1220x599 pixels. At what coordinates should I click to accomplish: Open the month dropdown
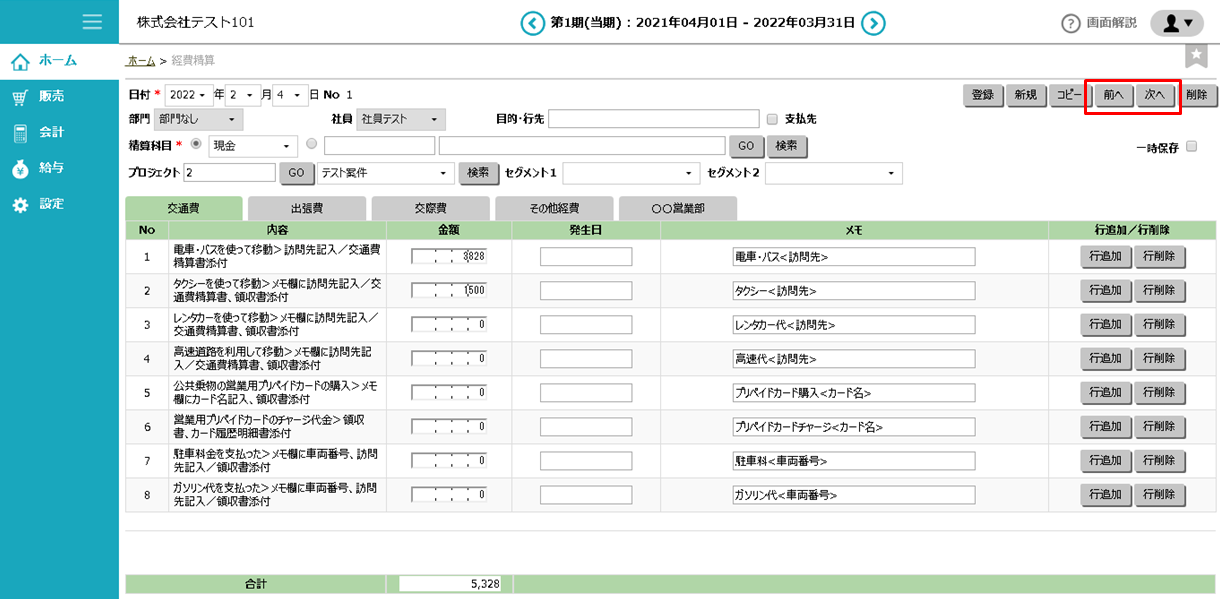point(243,95)
